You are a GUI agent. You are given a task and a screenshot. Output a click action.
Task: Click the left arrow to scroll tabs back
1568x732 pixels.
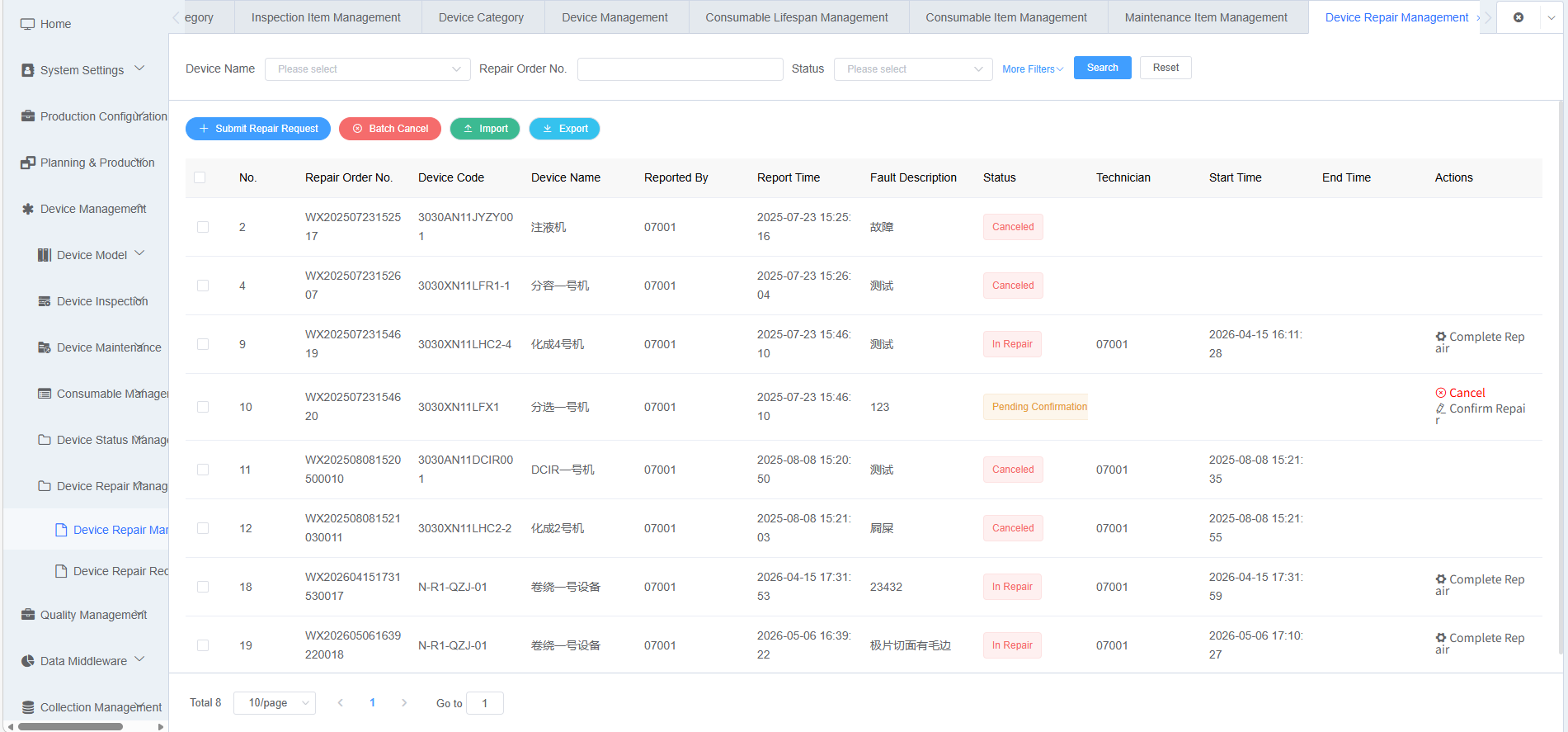pos(176,17)
